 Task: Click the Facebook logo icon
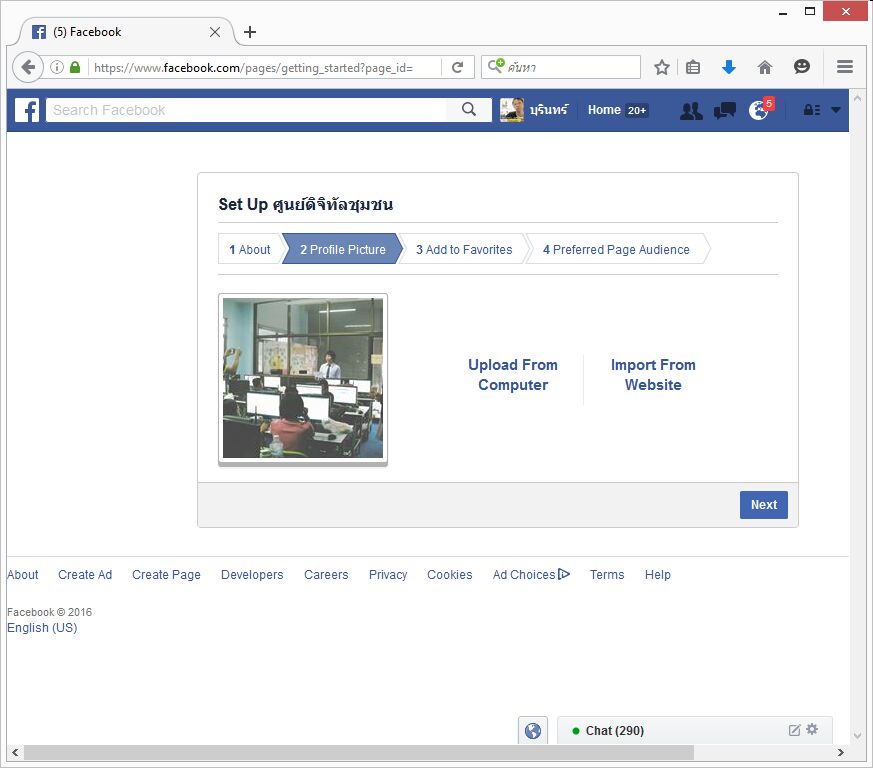(28, 110)
